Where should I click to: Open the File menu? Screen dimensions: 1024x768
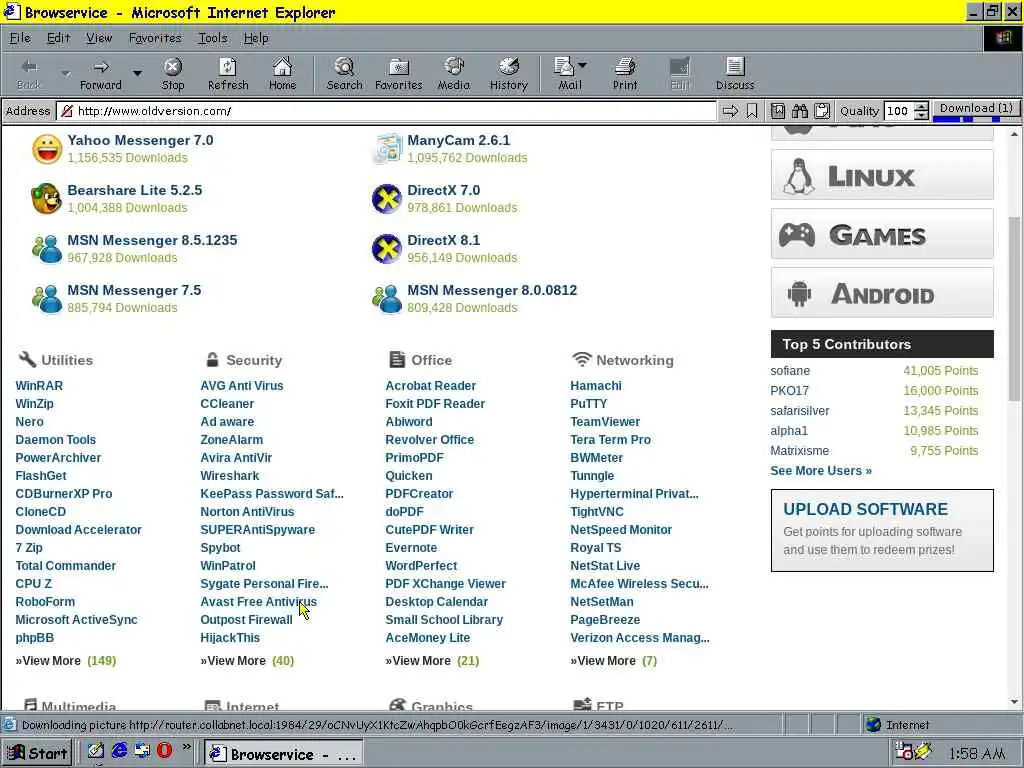tap(20, 39)
